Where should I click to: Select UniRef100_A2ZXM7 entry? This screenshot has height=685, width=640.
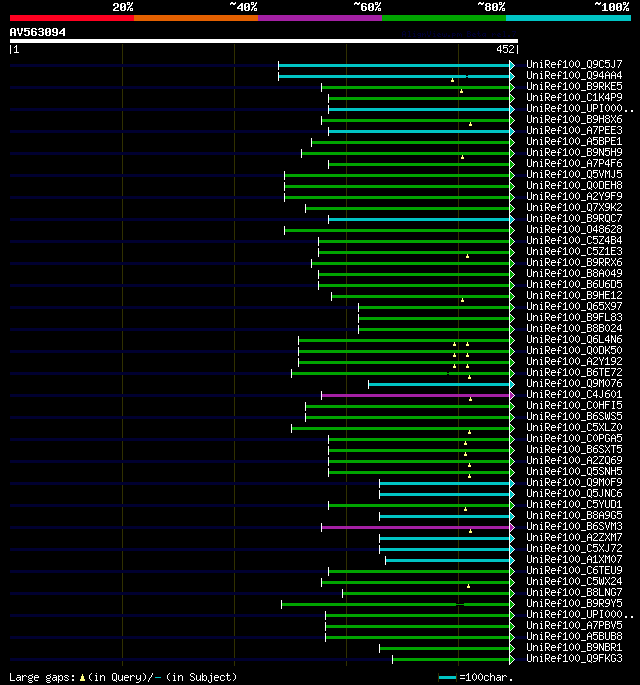[574, 537]
